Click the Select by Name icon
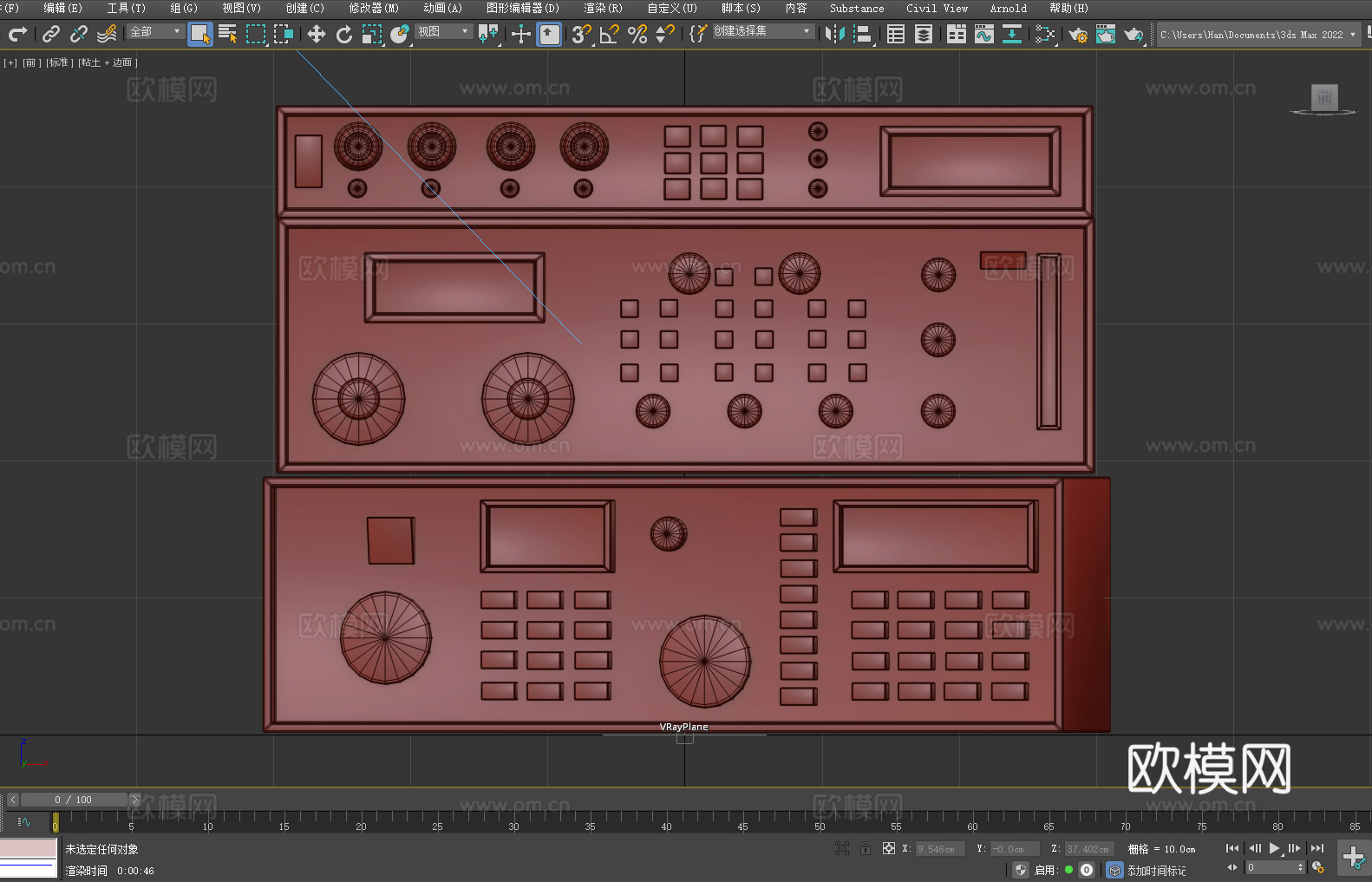The image size is (1372, 882). [228, 34]
